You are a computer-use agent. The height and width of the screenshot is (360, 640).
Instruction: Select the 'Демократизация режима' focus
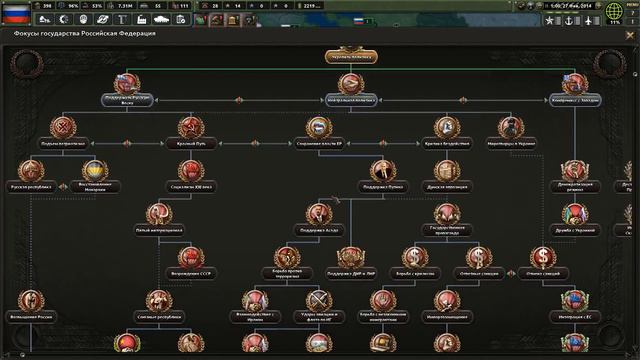pyautogui.click(x=575, y=176)
